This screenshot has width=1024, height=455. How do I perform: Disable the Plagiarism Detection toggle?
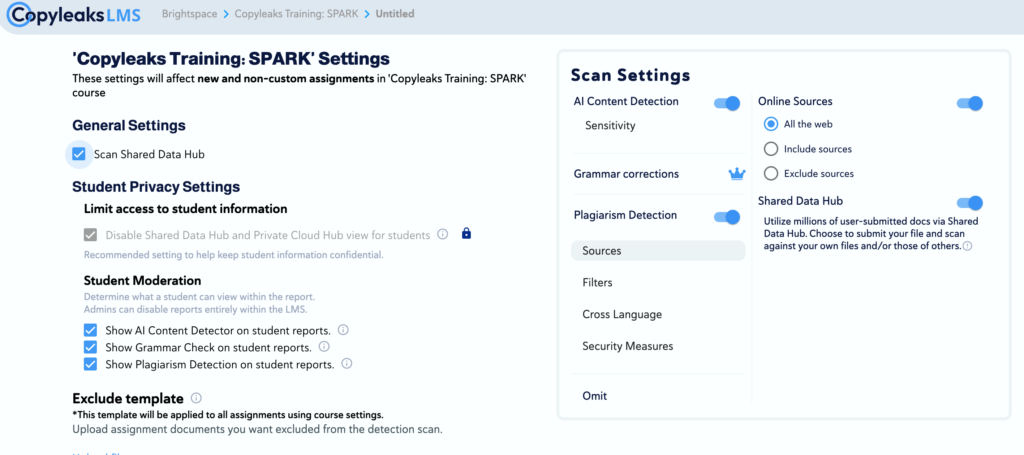(x=727, y=216)
